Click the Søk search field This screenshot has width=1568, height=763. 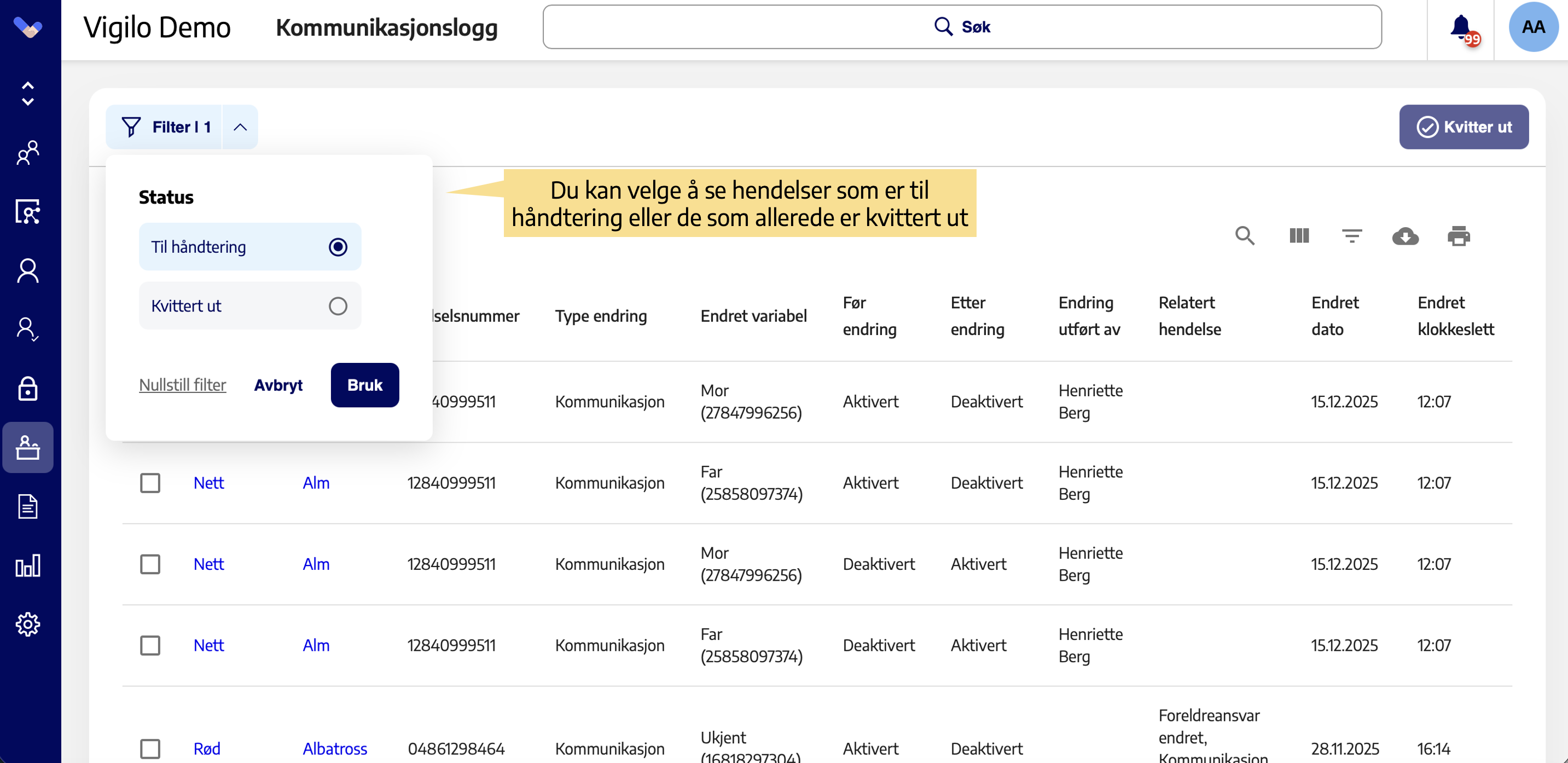(962, 27)
